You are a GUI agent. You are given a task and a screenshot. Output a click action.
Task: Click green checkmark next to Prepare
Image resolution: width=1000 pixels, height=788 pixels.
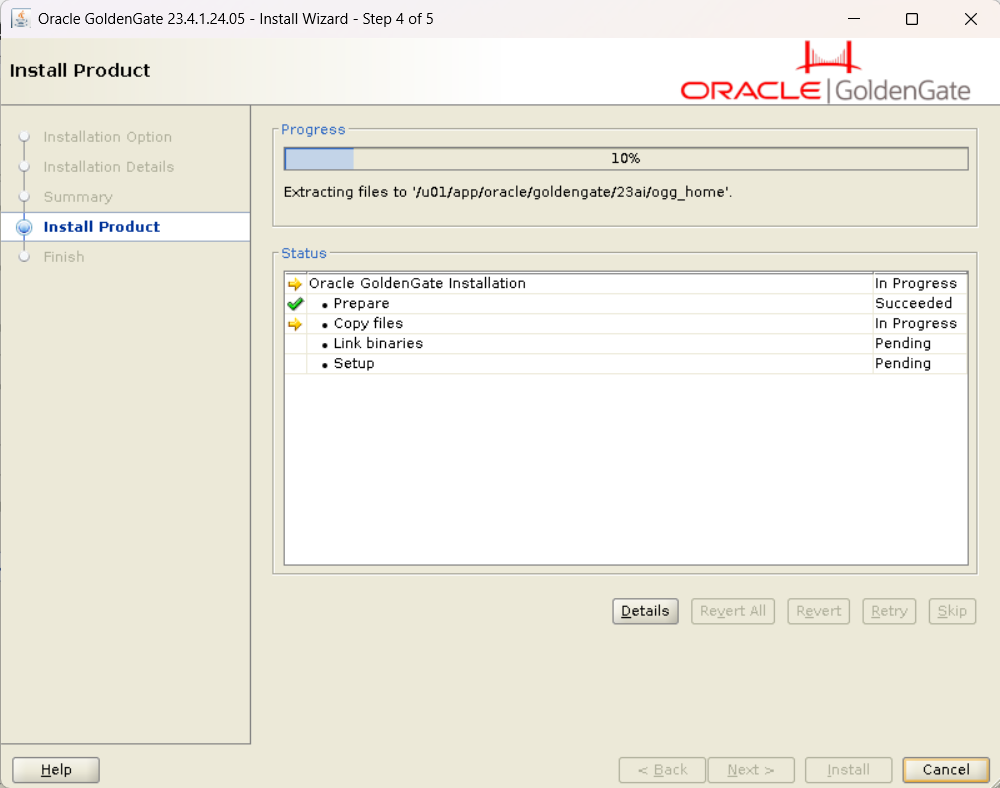point(294,304)
